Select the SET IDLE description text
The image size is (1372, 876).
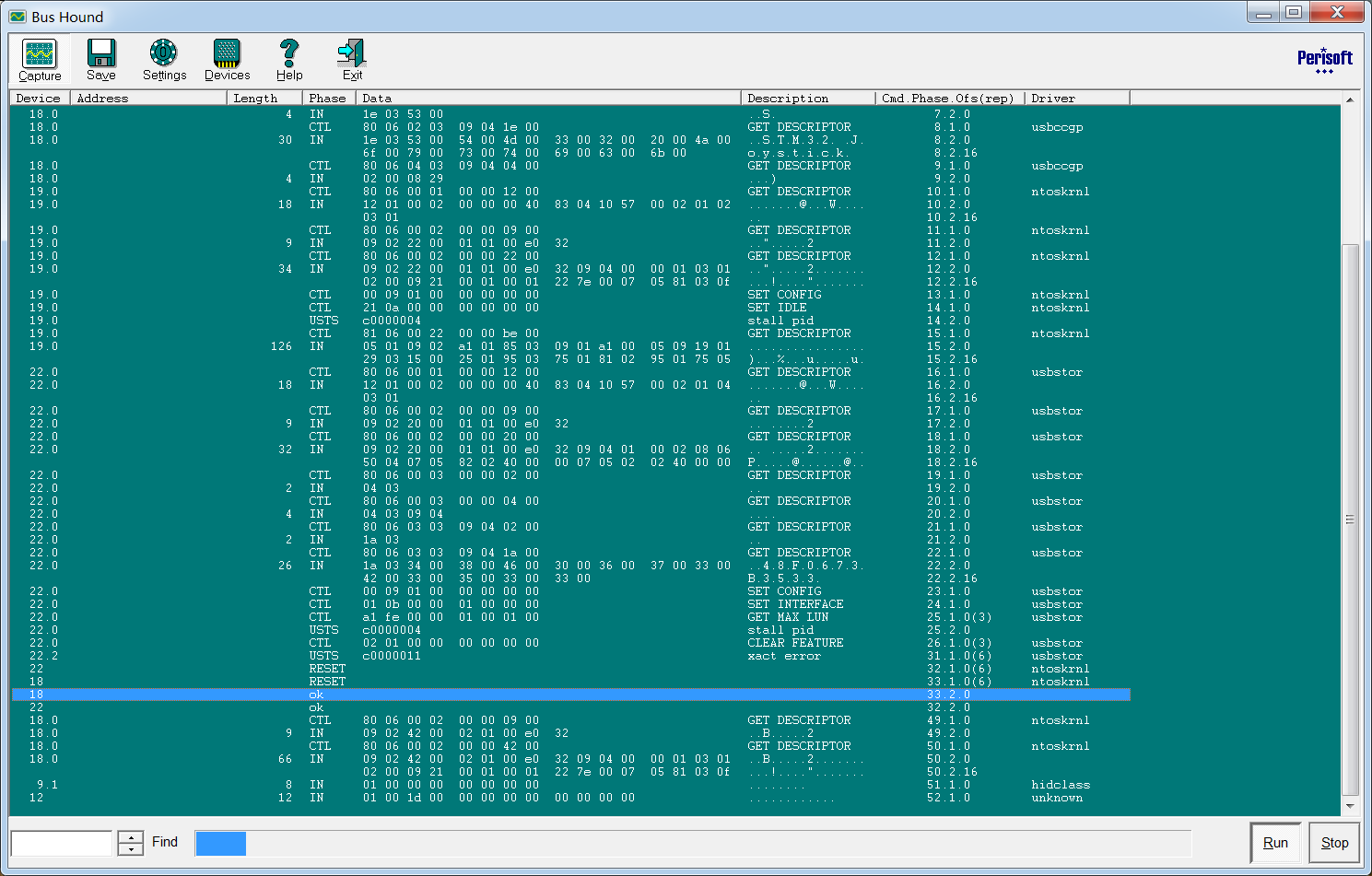[x=777, y=308]
